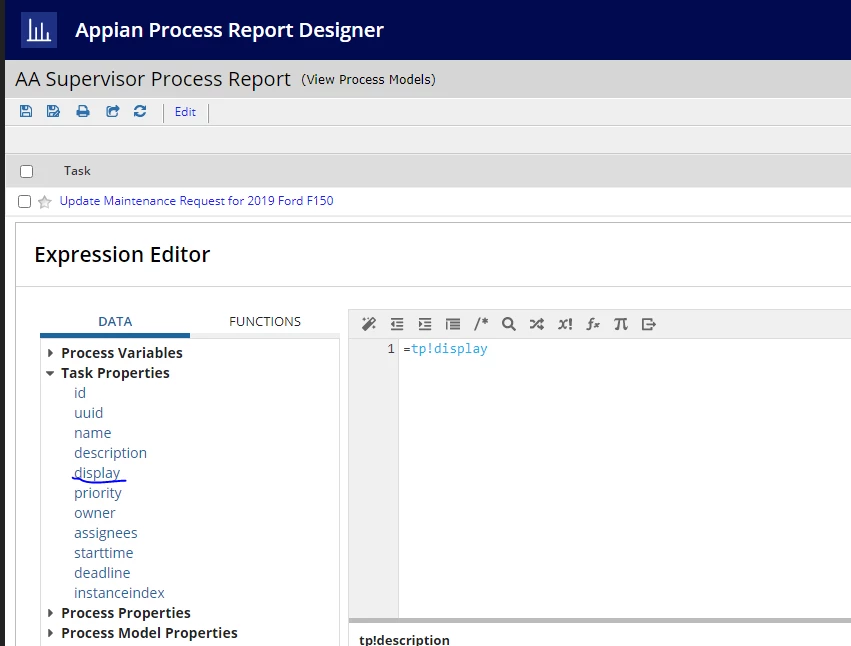Toggle the select-all checkbox beside Task header

[26, 172]
